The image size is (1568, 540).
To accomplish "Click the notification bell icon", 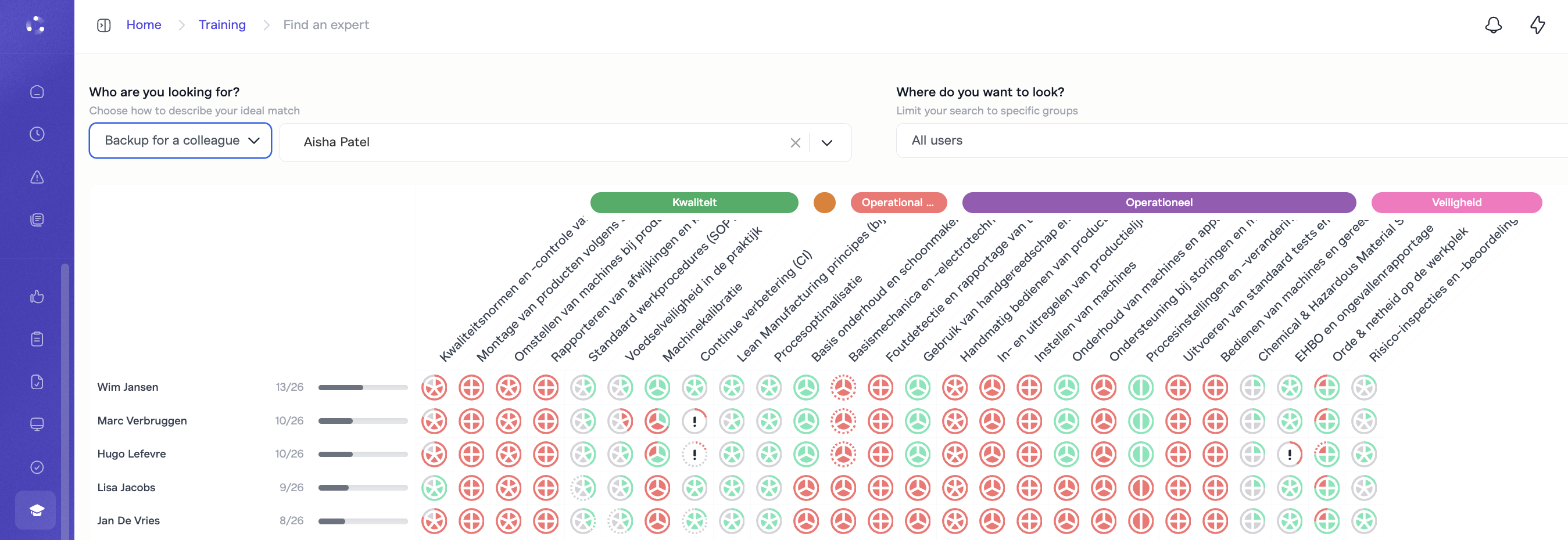I will pyautogui.click(x=1493, y=25).
